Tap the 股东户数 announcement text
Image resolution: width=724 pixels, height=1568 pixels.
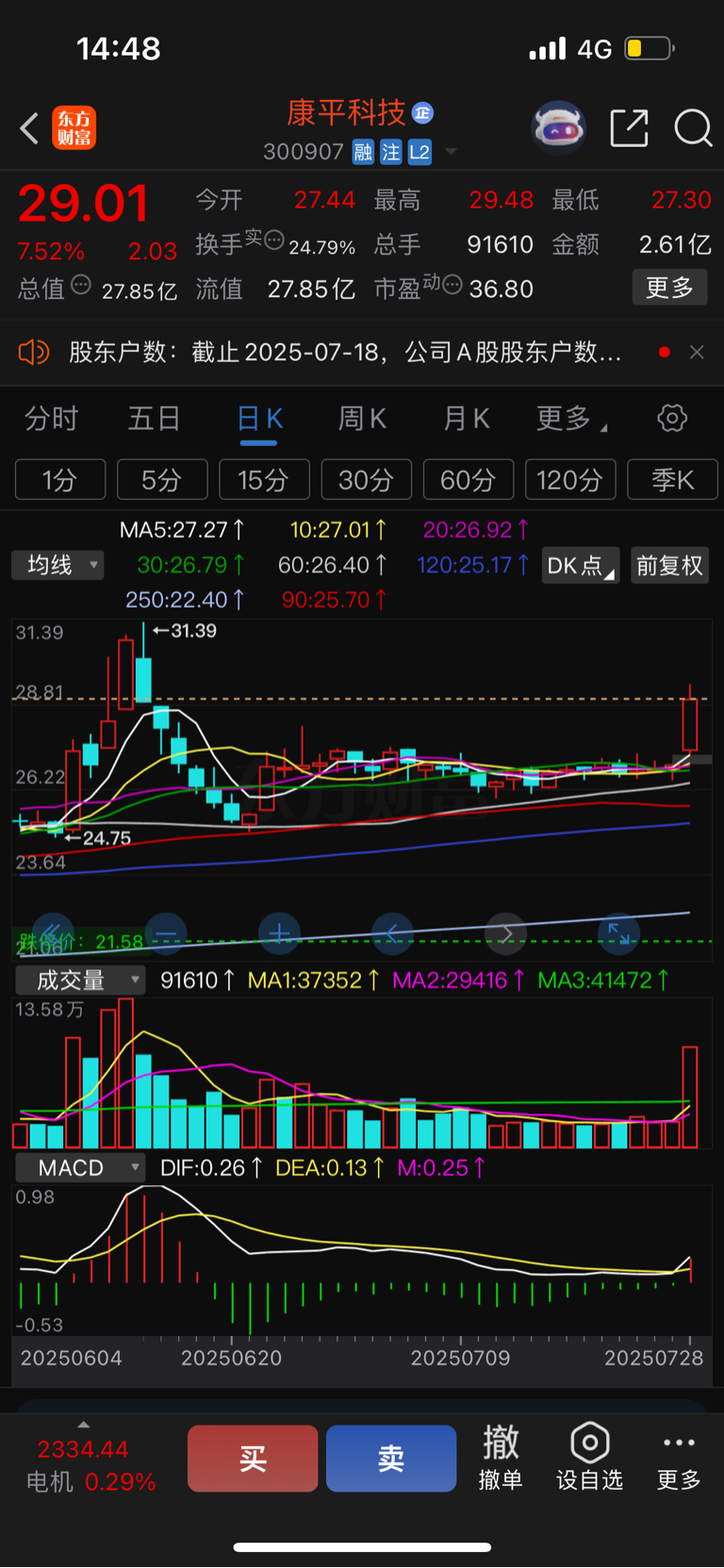345,353
